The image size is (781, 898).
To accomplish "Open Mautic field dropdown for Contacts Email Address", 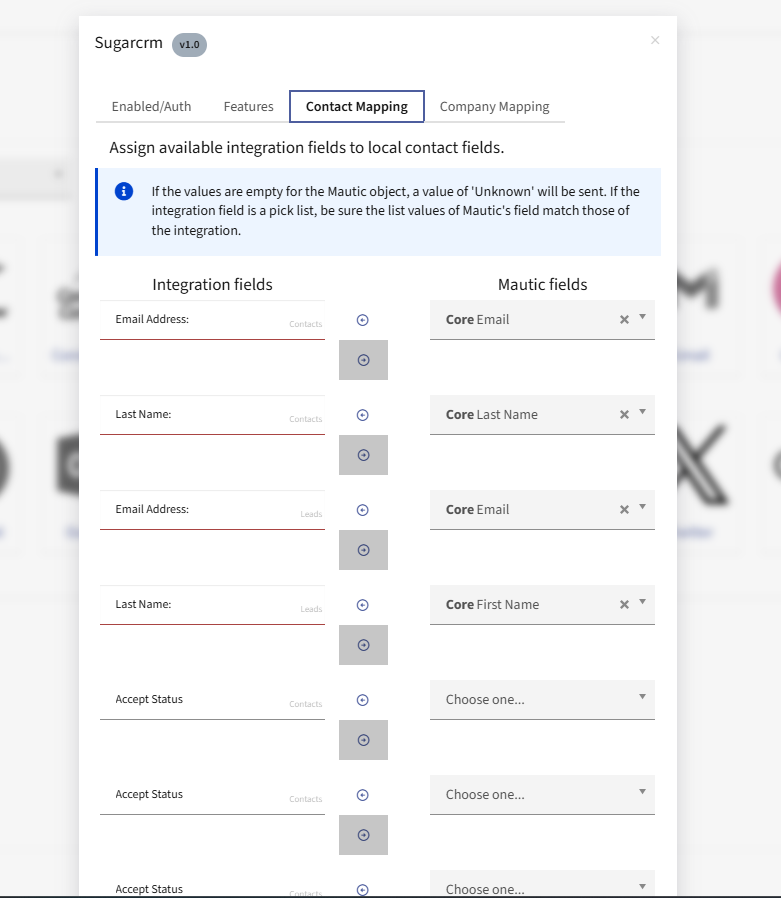I will (x=542, y=320).
